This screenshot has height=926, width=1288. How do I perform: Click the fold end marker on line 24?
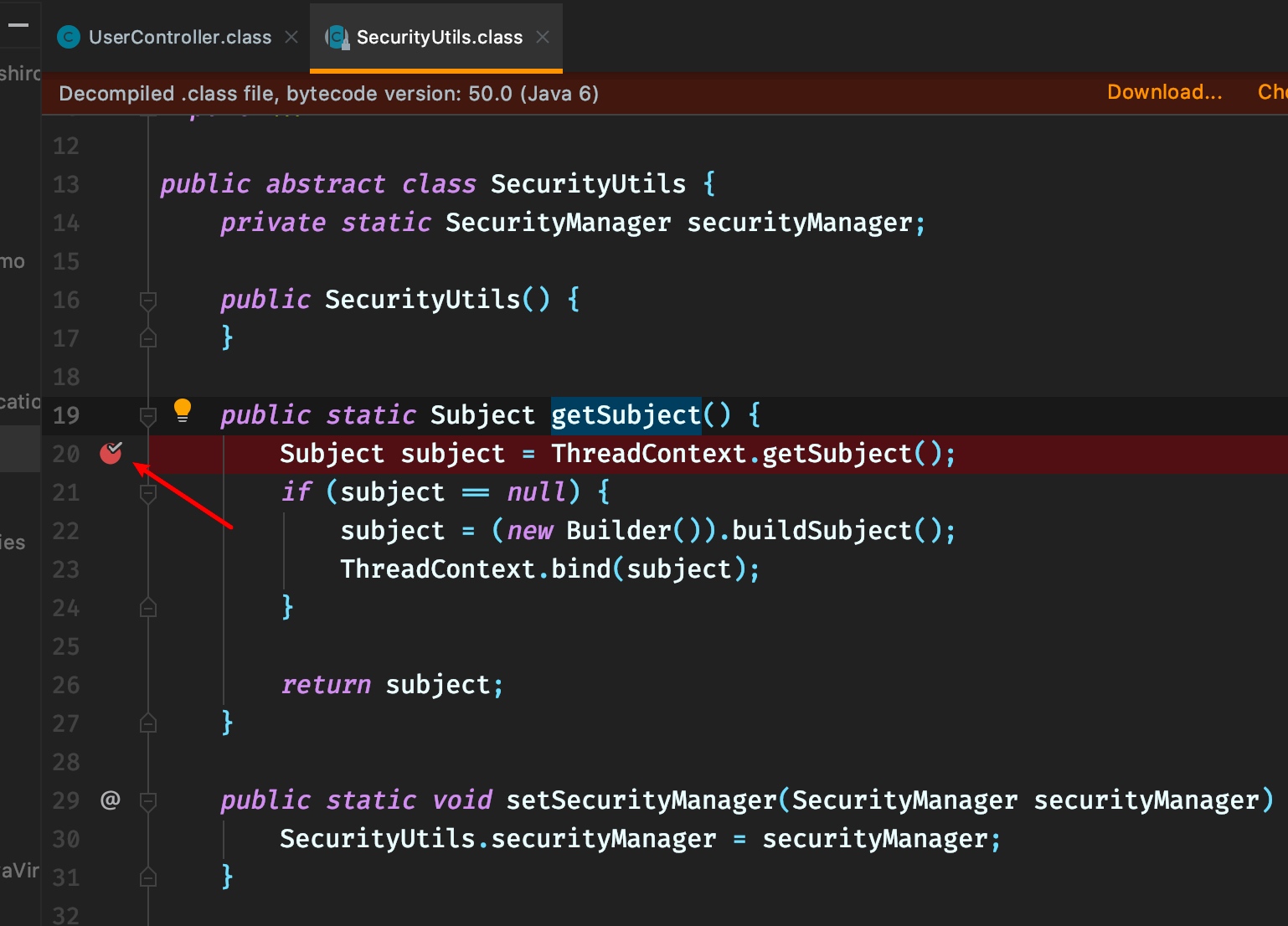pos(148,608)
